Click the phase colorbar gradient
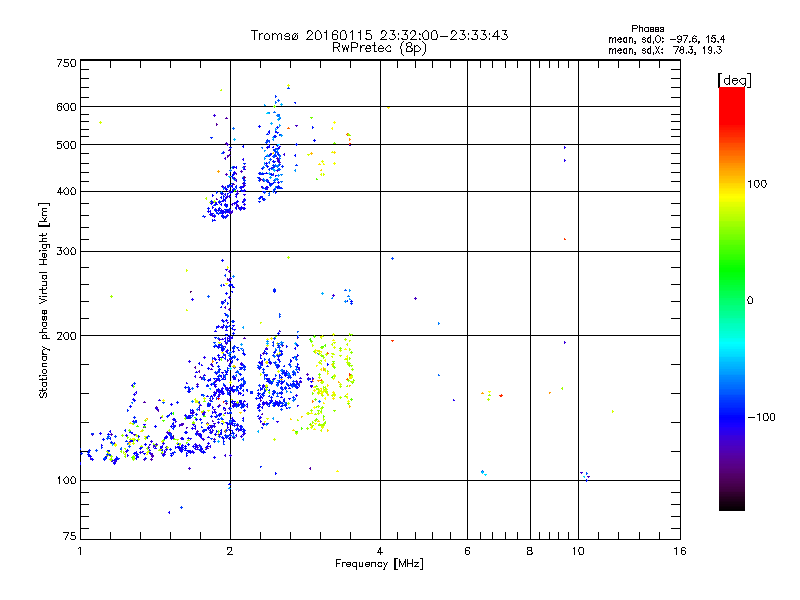 tap(732, 298)
